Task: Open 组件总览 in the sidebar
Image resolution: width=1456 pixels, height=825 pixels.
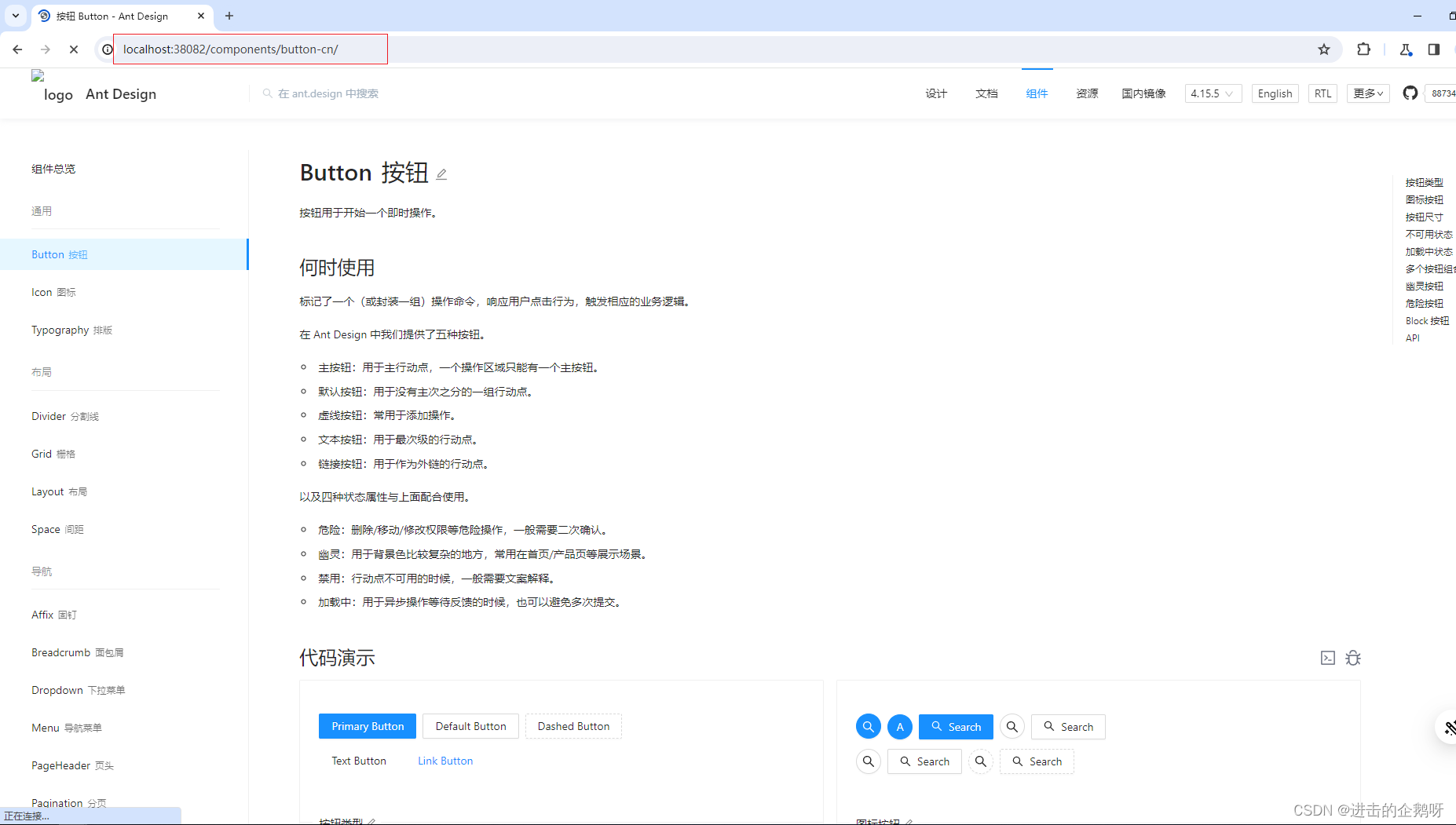Action: [x=53, y=169]
